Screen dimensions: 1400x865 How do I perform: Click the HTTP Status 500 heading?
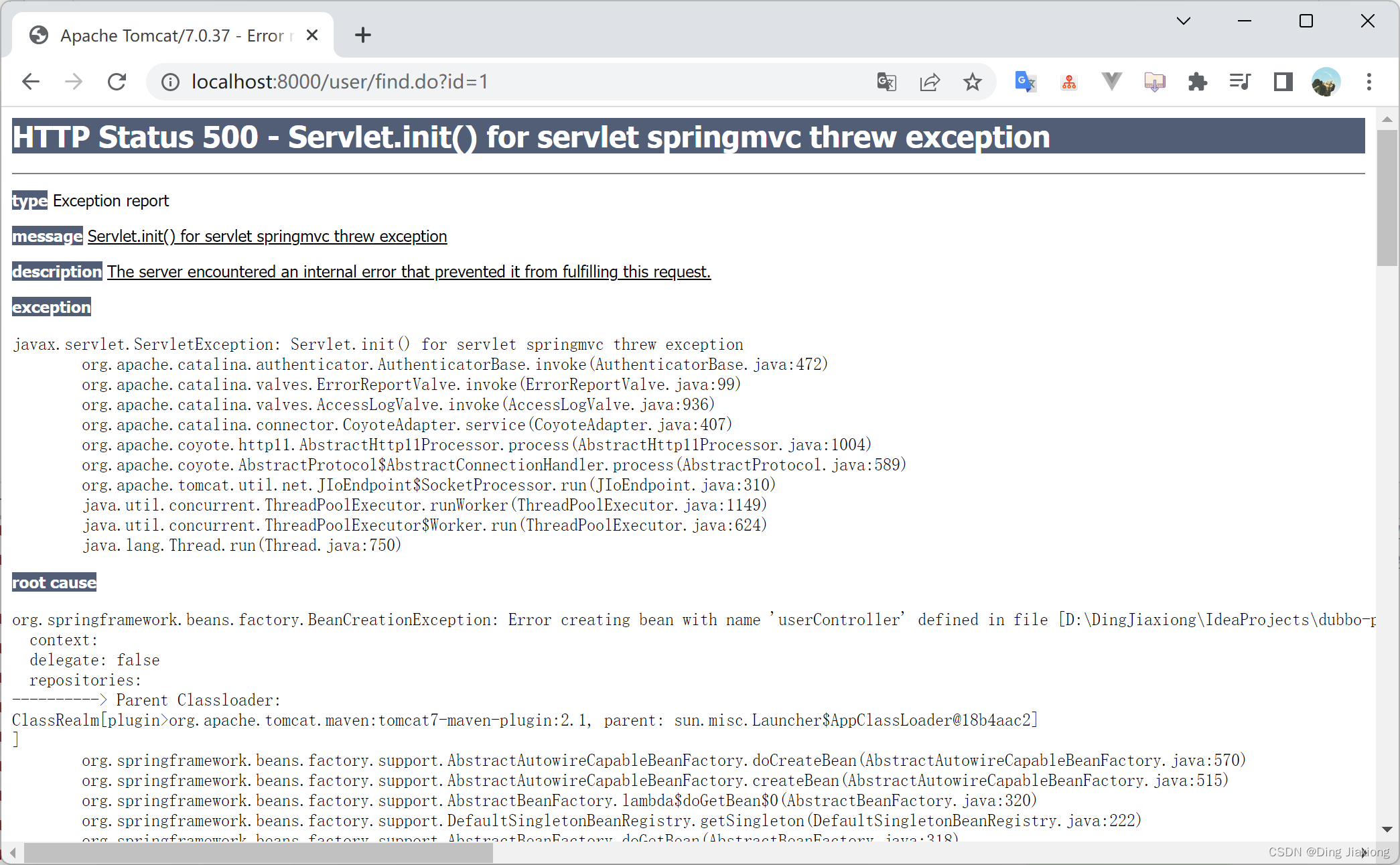[x=688, y=137]
